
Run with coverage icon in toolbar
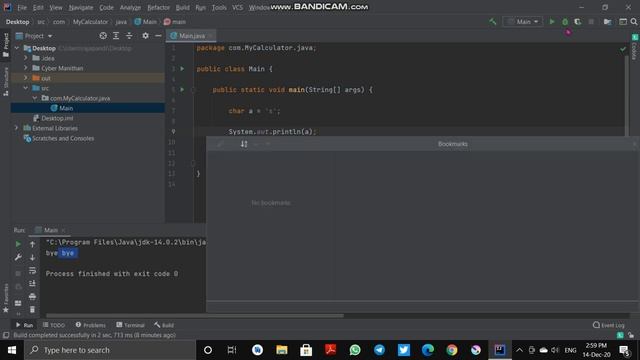coord(578,22)
